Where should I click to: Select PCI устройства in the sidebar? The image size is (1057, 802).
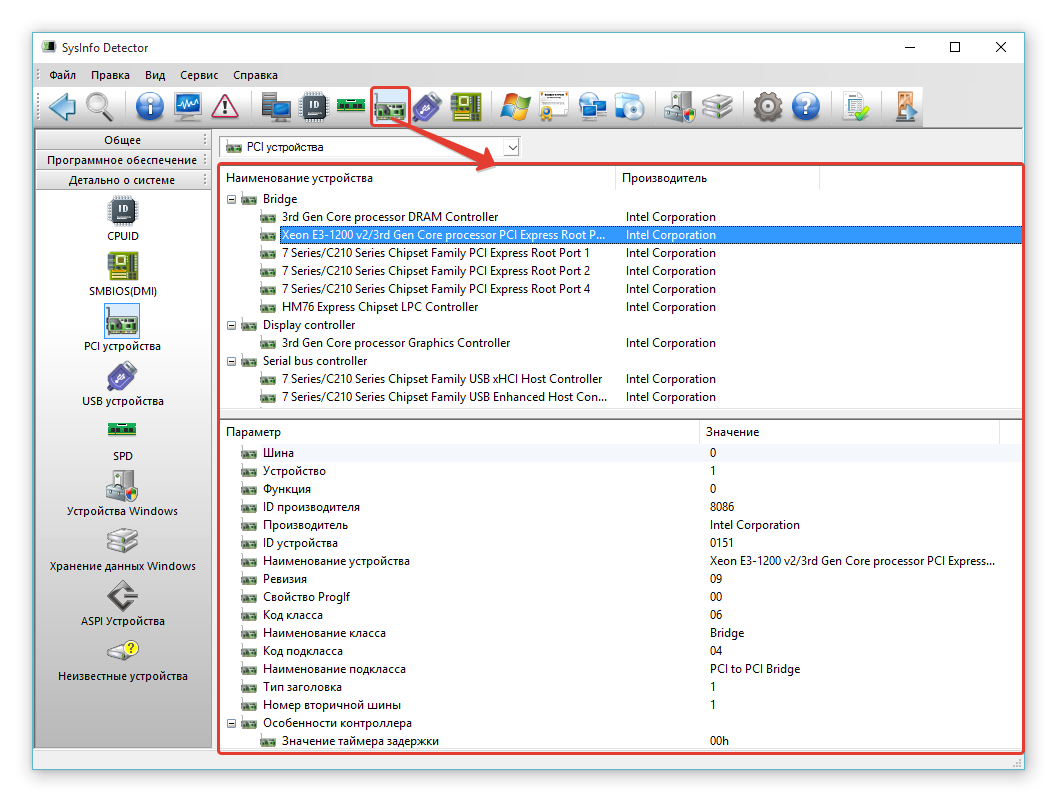122,329
